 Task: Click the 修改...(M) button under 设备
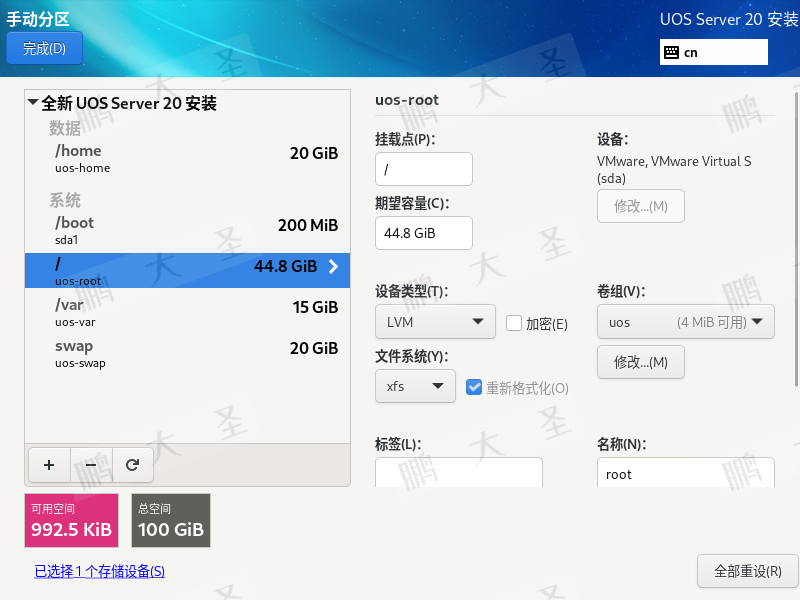[x=641, y=206]
